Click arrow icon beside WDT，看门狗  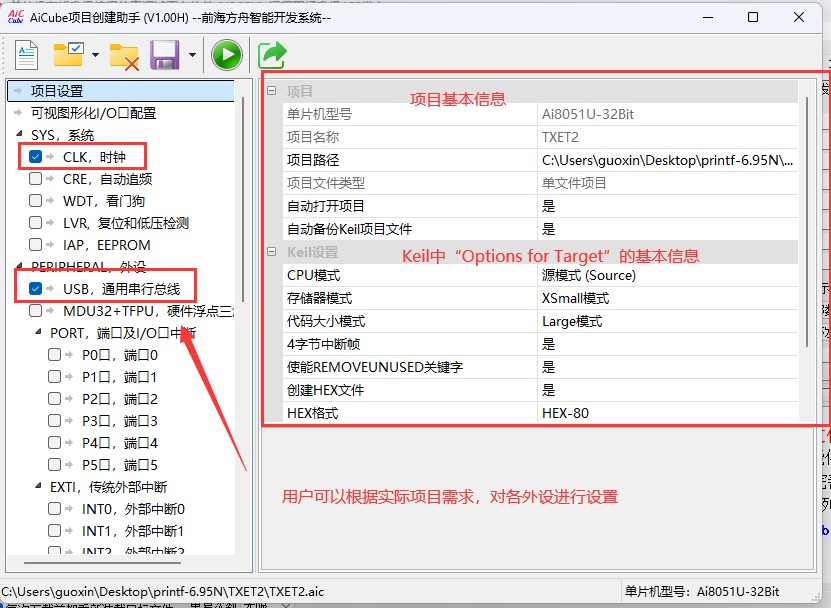[50, 200]
